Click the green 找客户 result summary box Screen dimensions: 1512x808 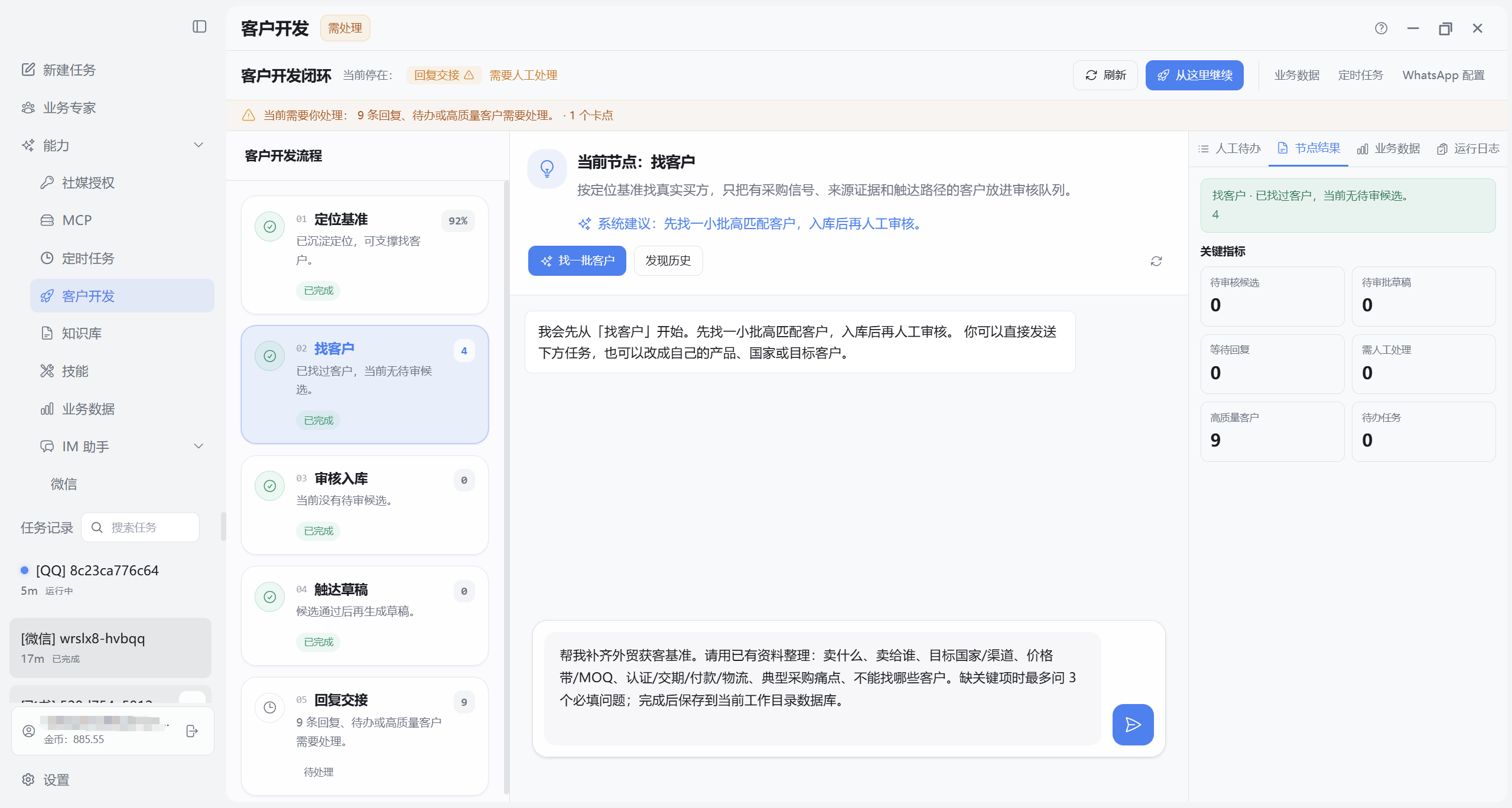pos(1348,205)
